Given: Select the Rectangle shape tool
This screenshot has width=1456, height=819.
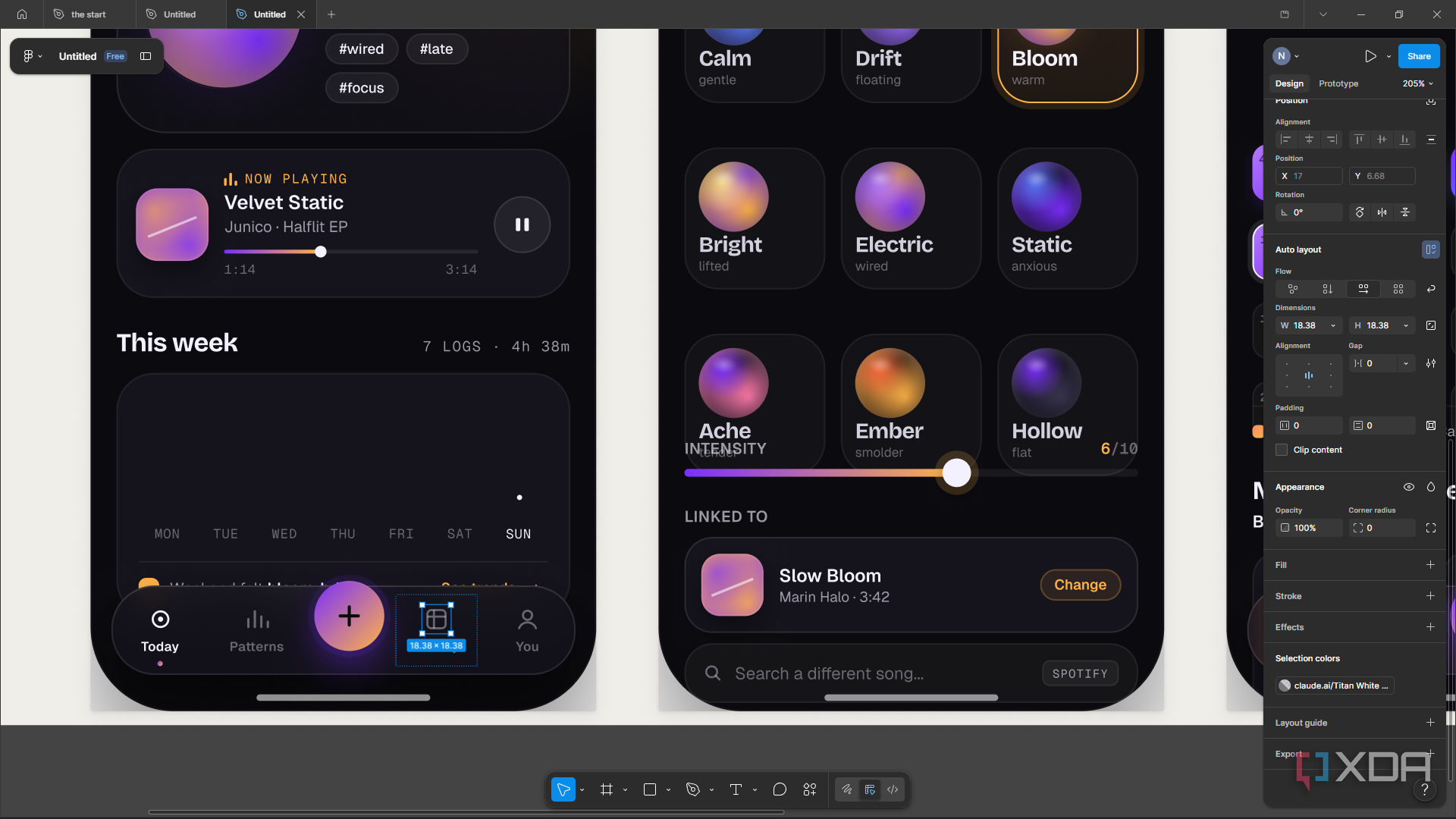Looking at the screenshot, I should [x=650, y=789].
